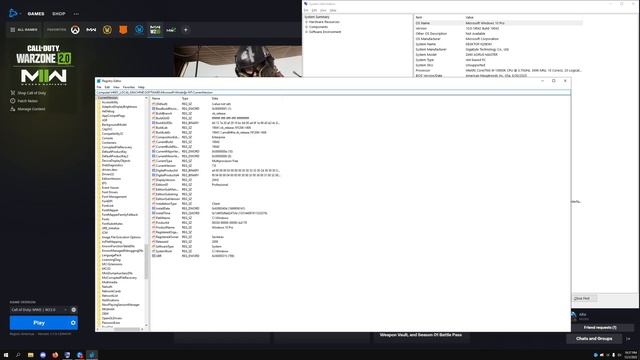The width and height of the screenshot is (640, 360).
Task: Select the Font Management registry key
Action: point(114,197)
